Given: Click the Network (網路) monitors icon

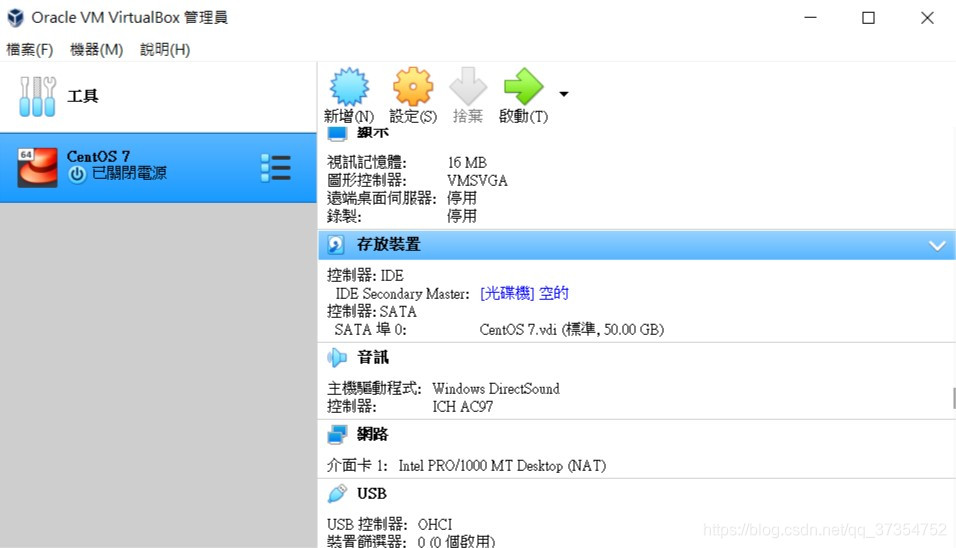Looking at the screenshot, I should click(x=337, y=435).
